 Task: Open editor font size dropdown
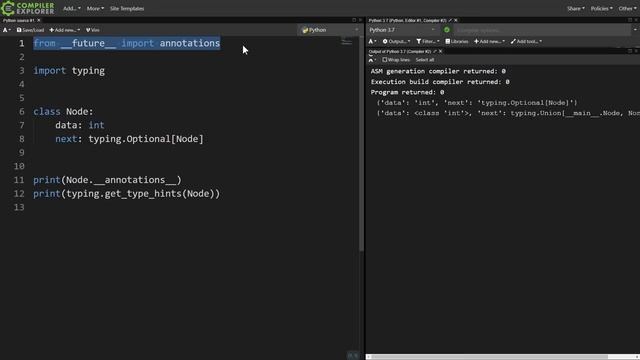coord(7,30)
